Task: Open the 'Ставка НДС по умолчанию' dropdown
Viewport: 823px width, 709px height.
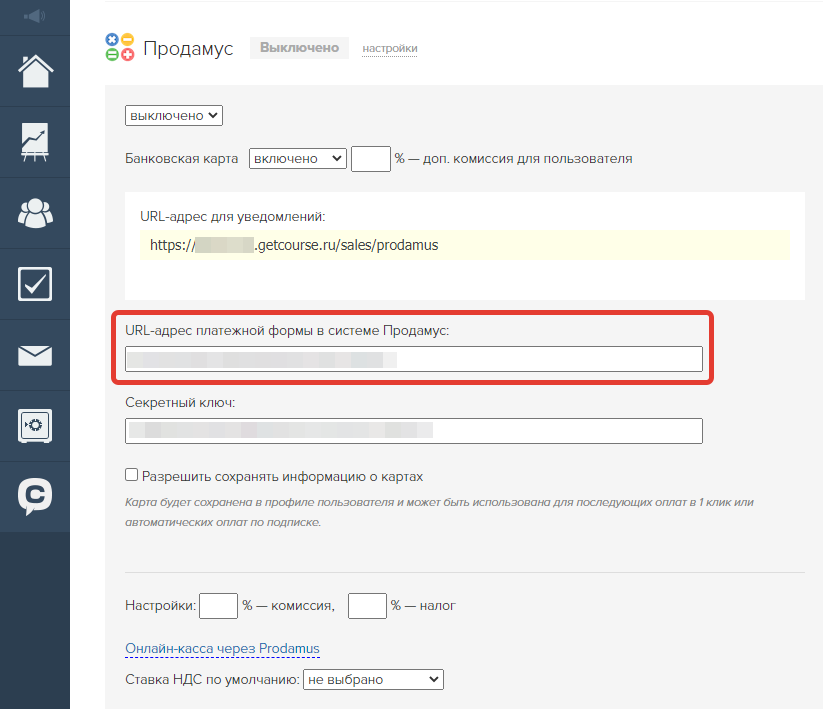Action: [373, 680]
